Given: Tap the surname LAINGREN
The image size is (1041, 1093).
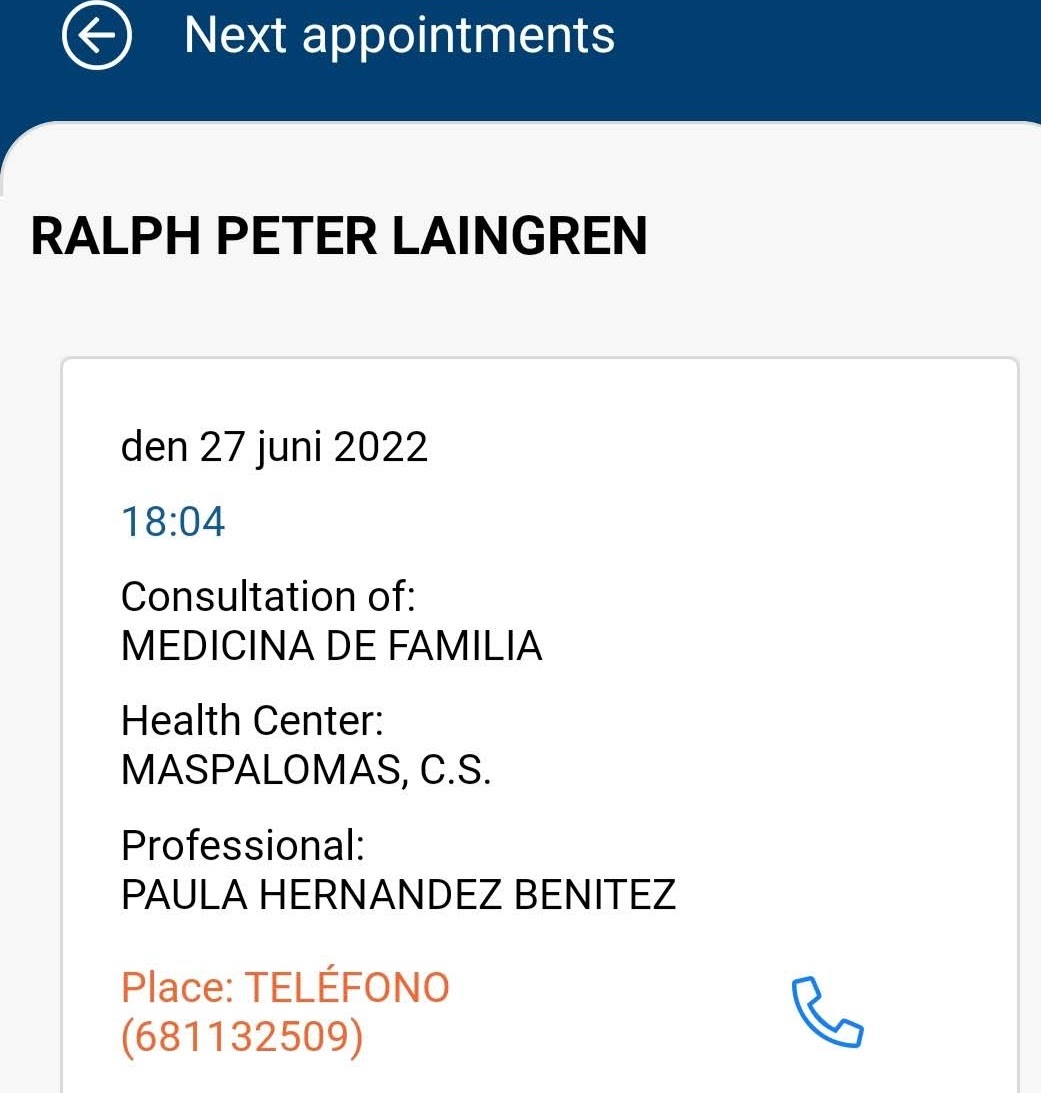Looking at the screenshot, I should tap(519, 237).
